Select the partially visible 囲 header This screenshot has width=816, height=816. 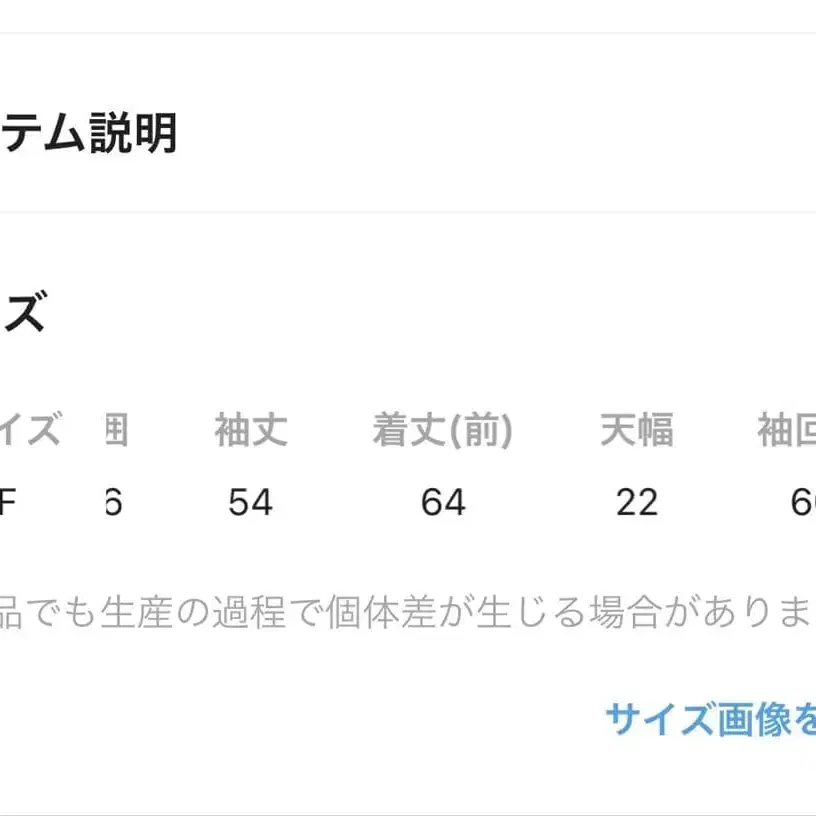(x=115, y=430)
